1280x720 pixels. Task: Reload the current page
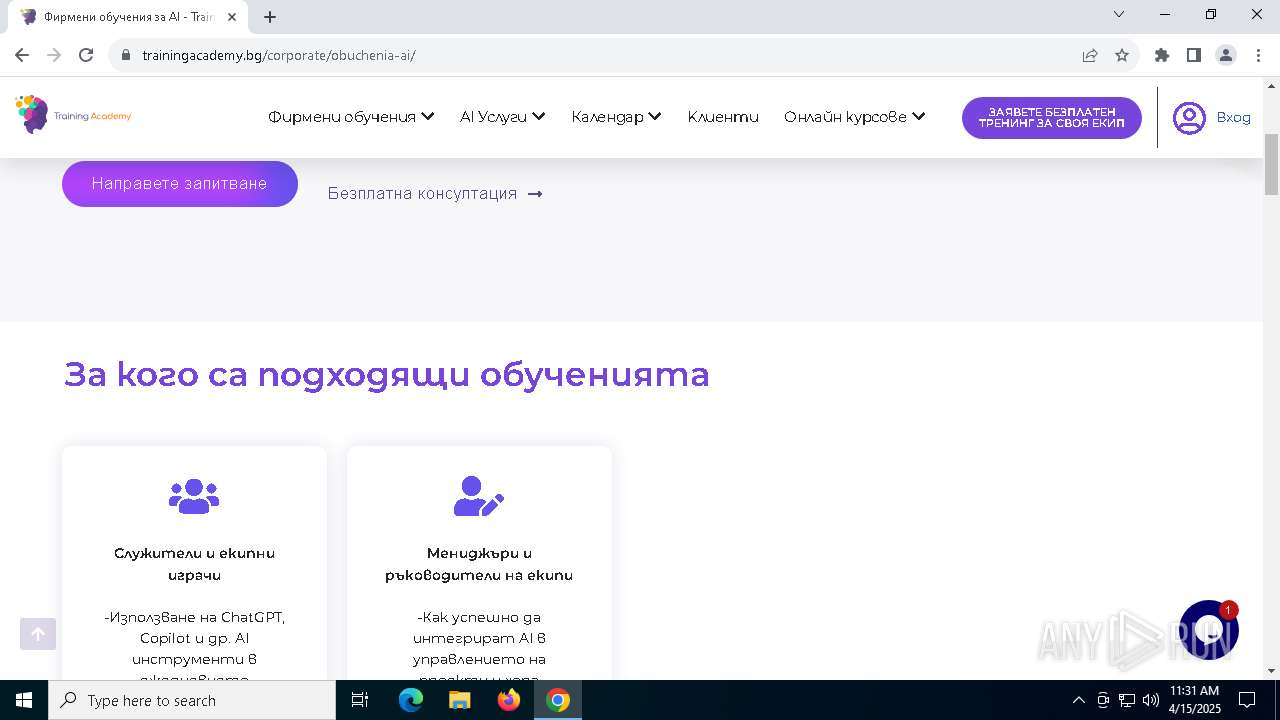86,55
